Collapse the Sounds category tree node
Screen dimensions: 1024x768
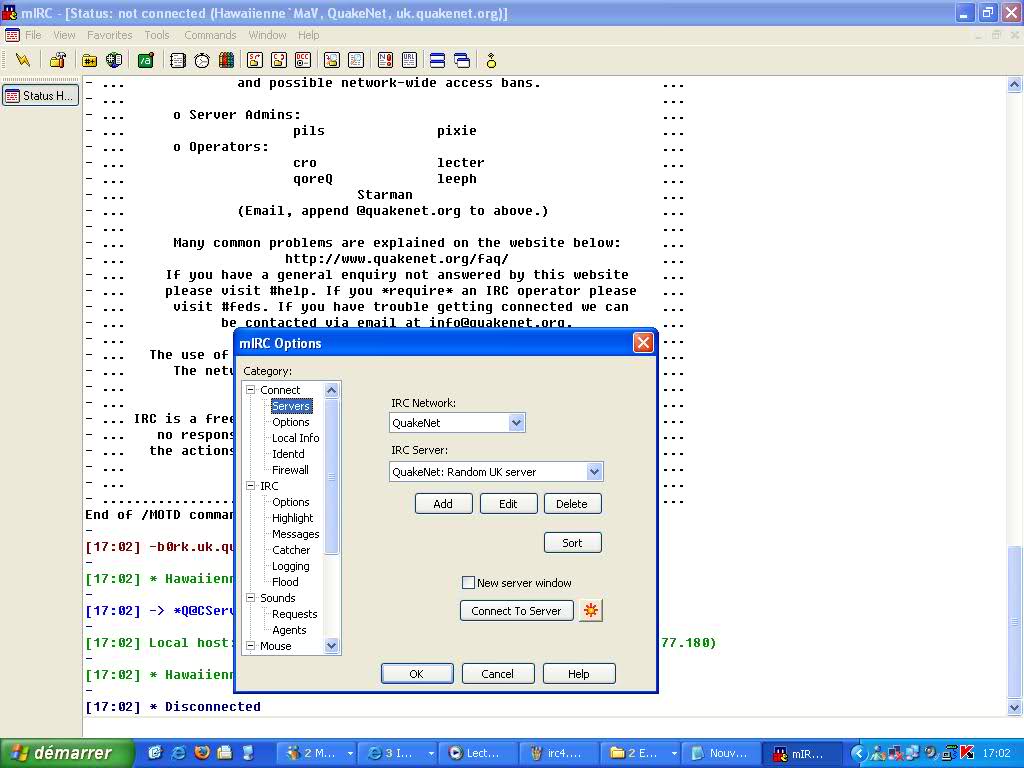point(250,598)
